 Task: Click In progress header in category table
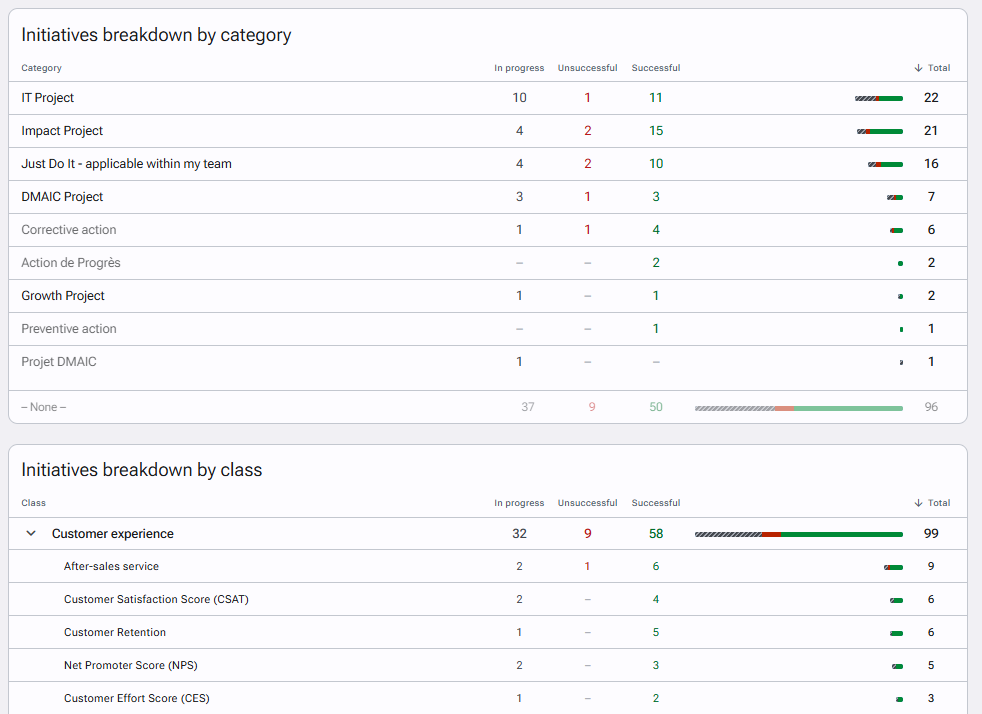pos(519,68)
